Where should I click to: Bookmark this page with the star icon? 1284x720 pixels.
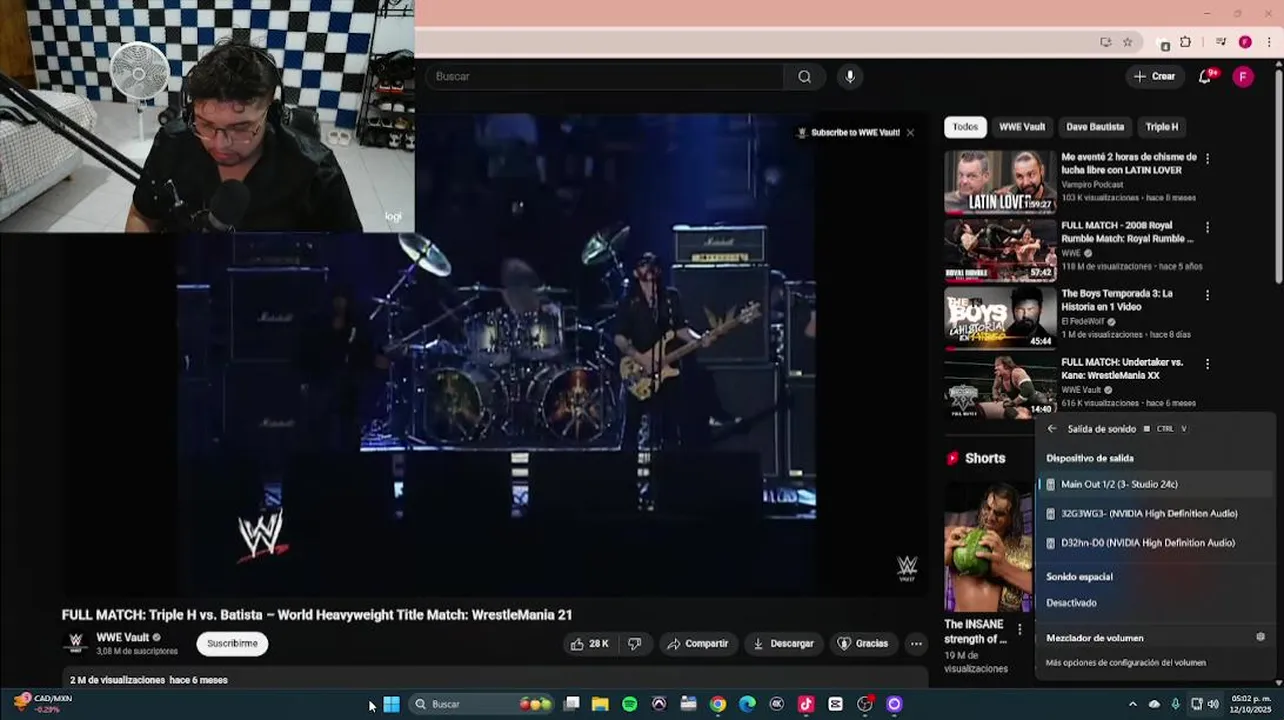[1127, 42]
